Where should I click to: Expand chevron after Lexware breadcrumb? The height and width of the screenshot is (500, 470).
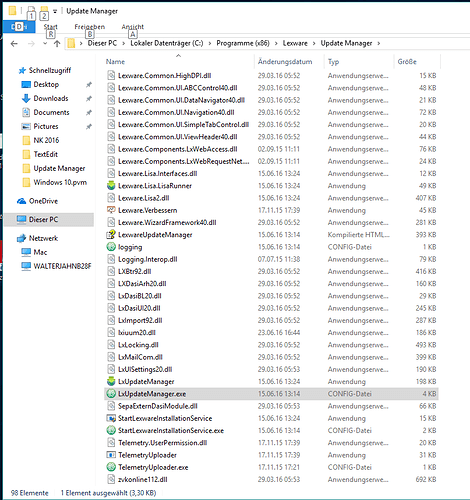pos(314,43)
